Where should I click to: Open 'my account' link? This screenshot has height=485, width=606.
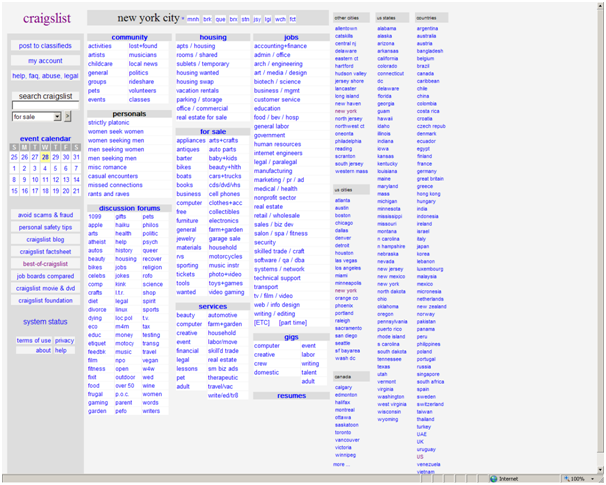click(x=45, y=61)
